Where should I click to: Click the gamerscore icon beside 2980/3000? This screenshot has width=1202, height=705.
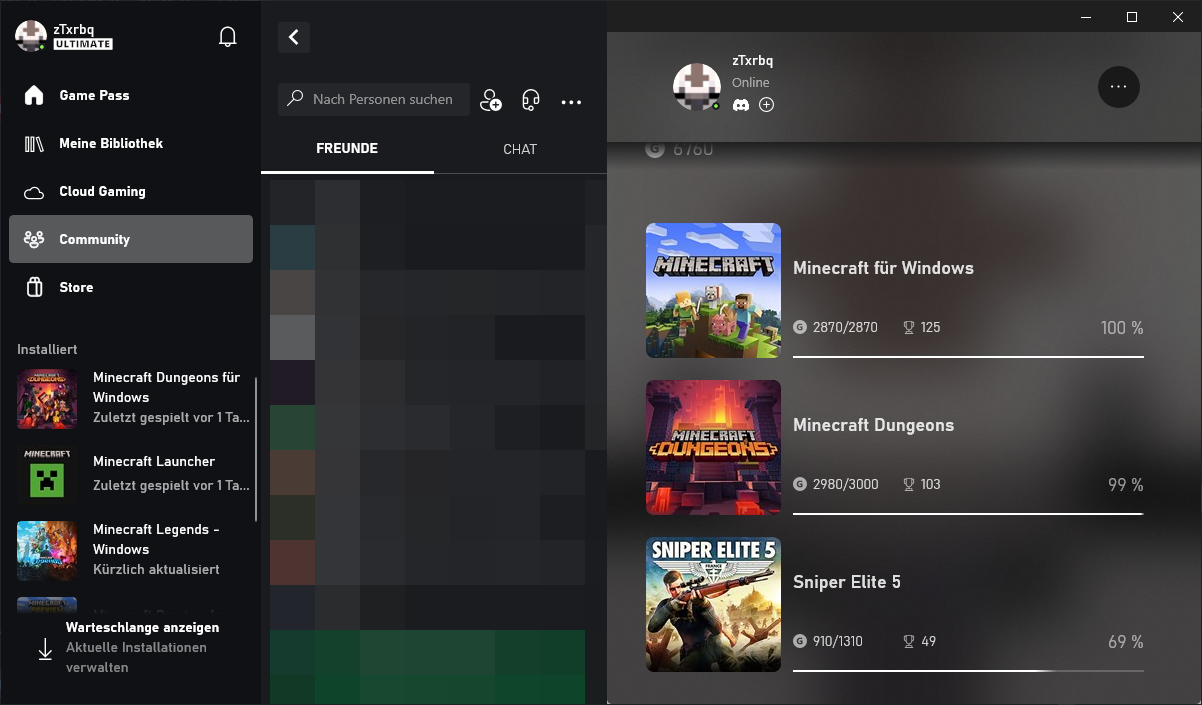800,484
